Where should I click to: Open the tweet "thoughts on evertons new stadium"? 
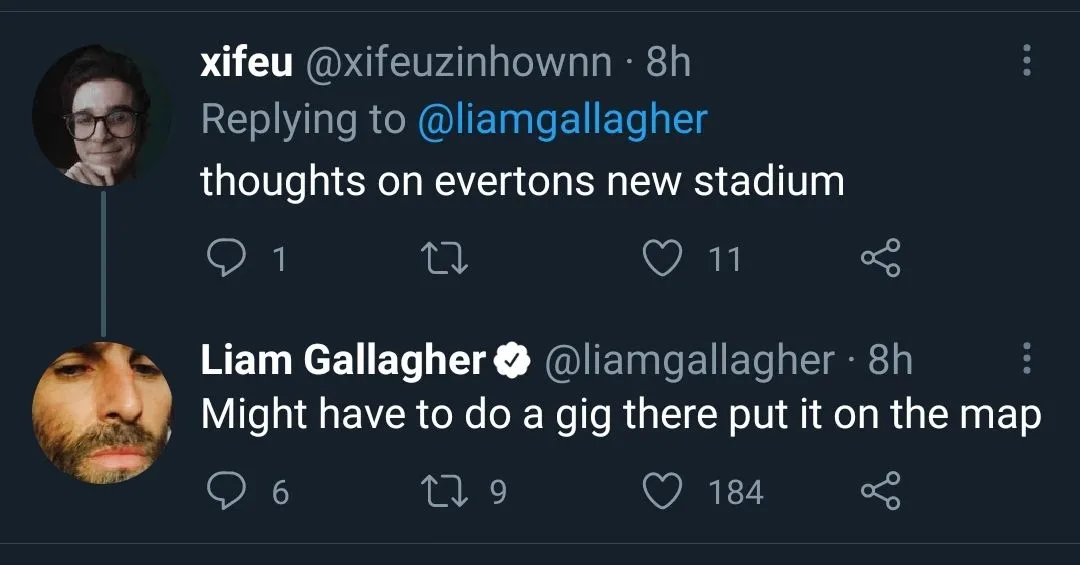pos(522,182)
